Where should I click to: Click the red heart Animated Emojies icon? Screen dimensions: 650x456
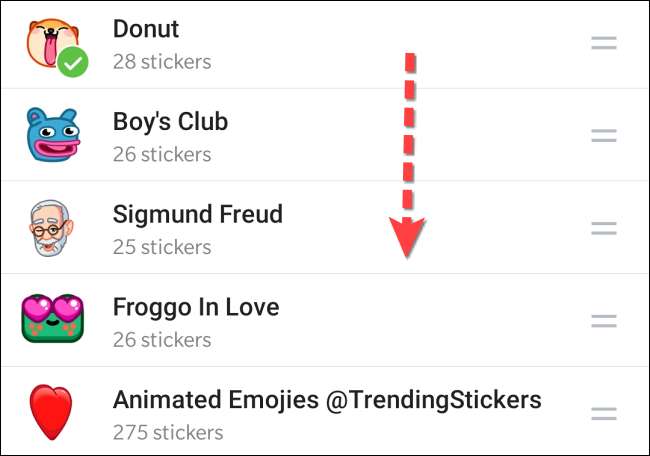tap(52, 412)
